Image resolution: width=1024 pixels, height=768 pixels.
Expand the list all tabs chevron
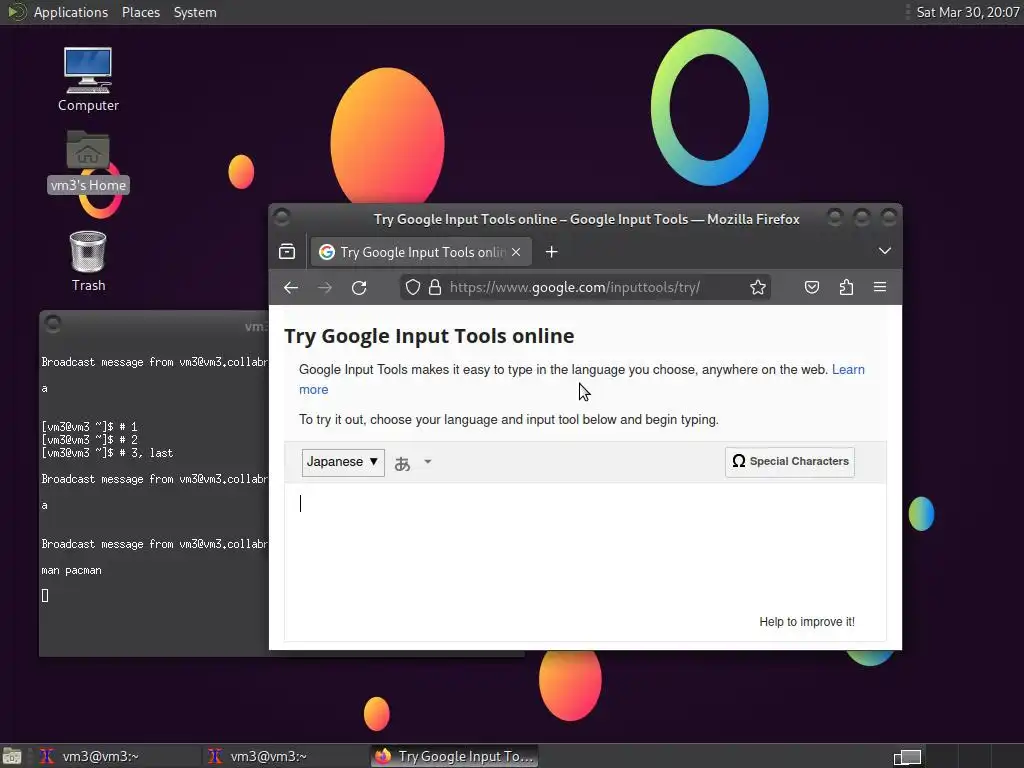(x=885, y=251)
